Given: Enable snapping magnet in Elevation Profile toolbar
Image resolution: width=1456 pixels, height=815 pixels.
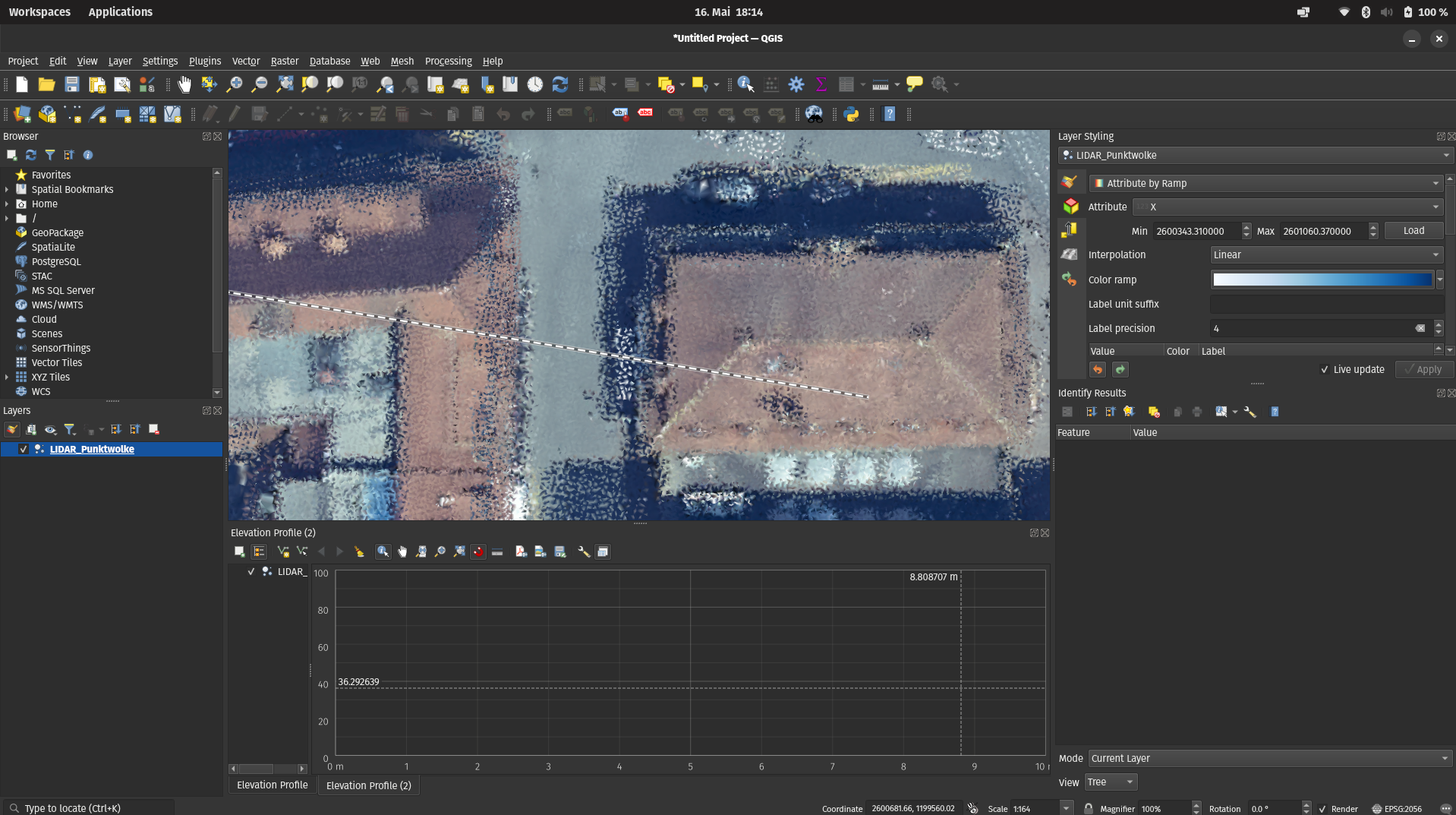Looking at the screenshot, I should tap(478, 552).
